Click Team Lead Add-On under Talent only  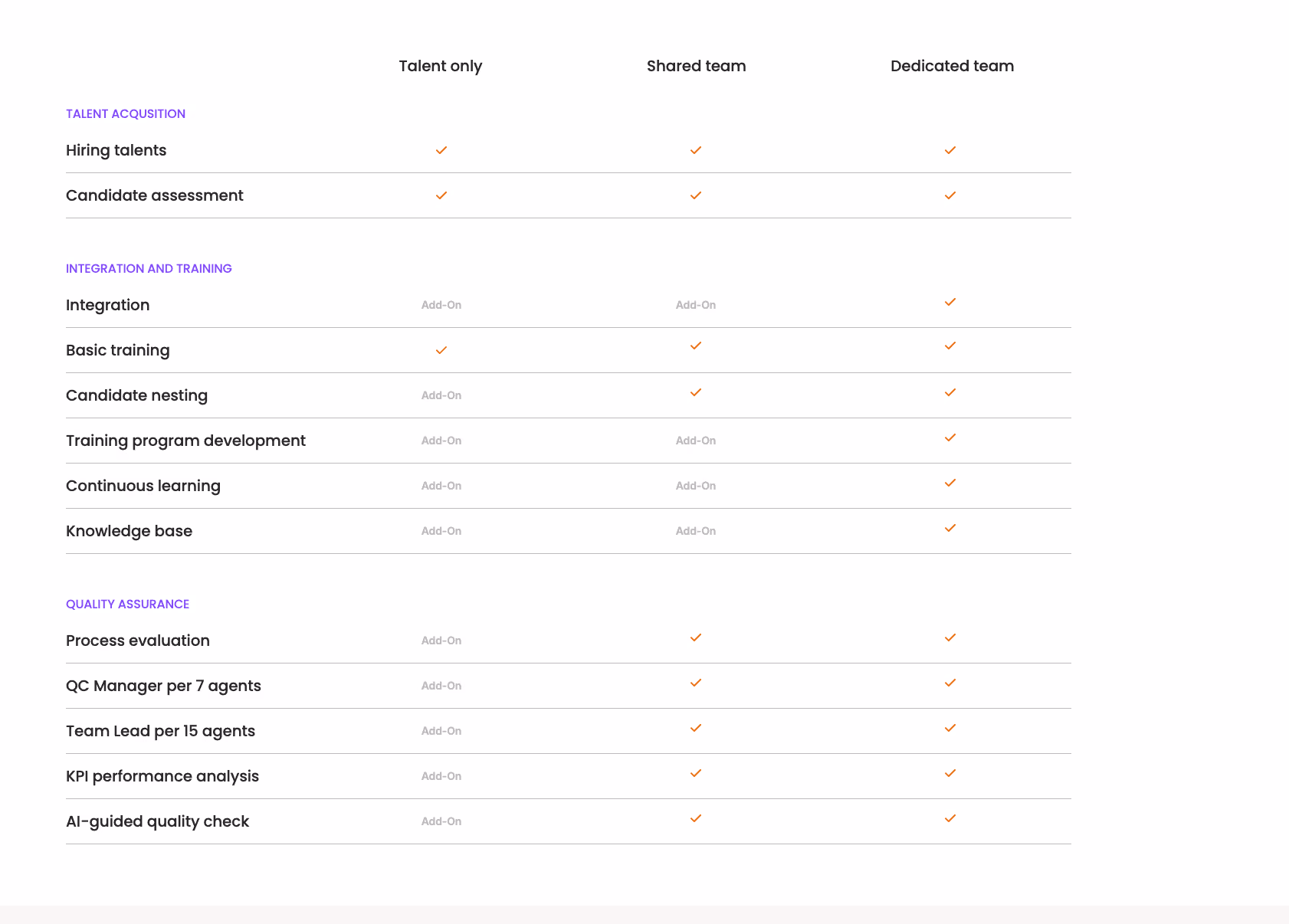(441, 731)
